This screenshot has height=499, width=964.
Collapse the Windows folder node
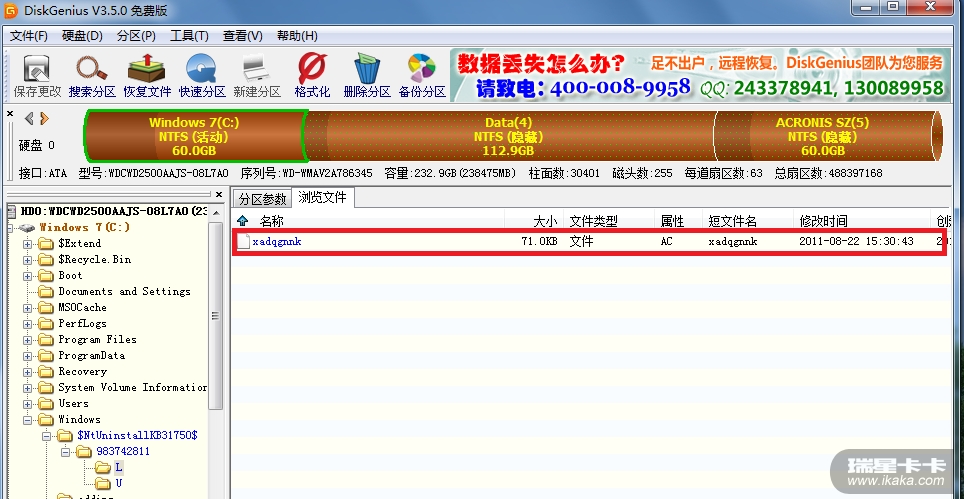pyautogui.click(x=28, y=420)
